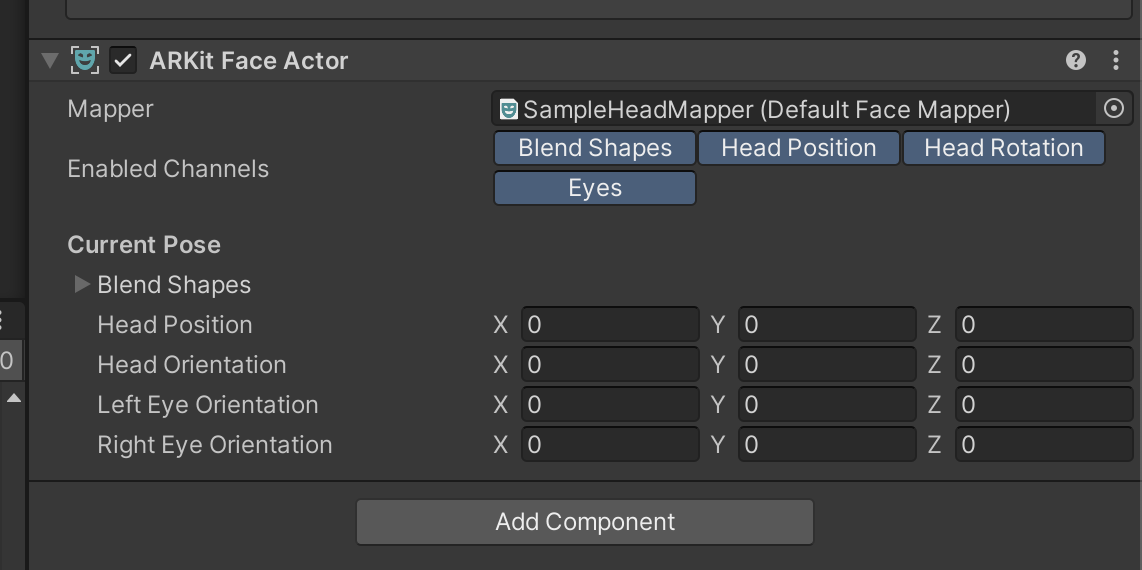Image resolution: width=1142 pixels, height=570 pixels.
Task: Toggle the Head Position channel
Action: click(798, 148)
